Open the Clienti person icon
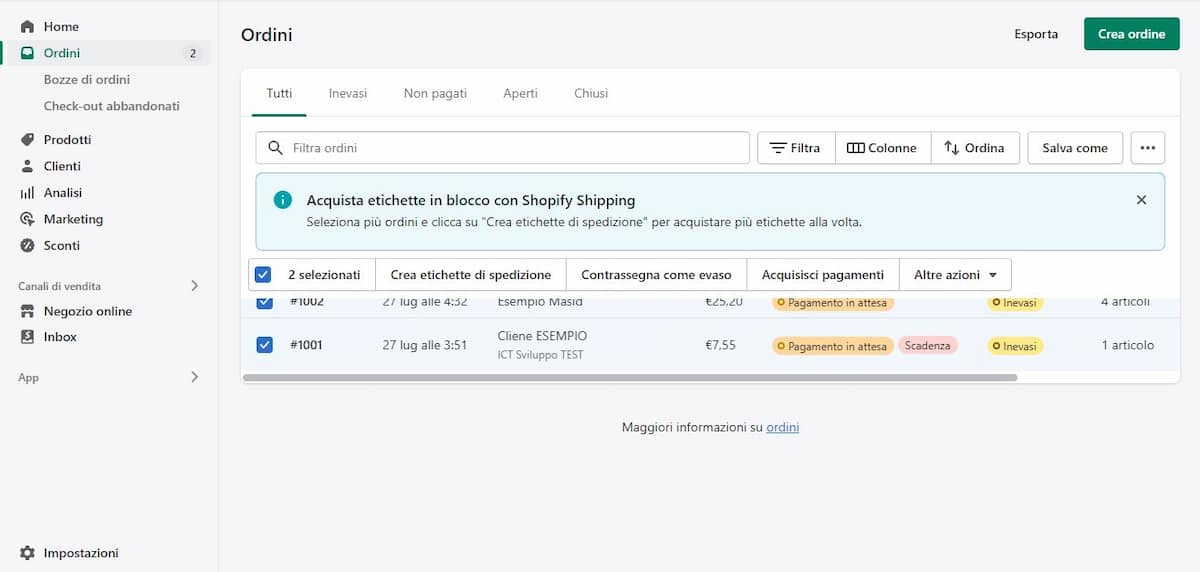The image size is (1200, 572). (x=27, y=166)
